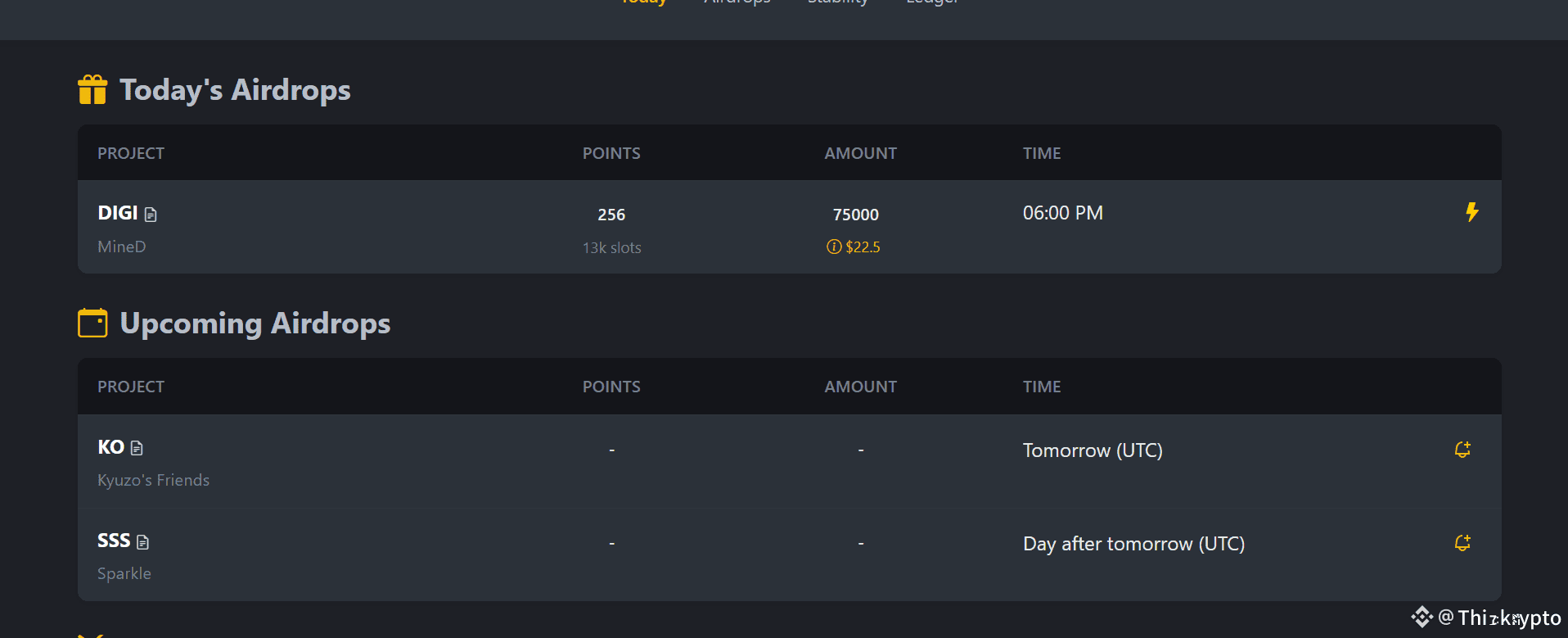Click the calendar icon by Upcoming Airdrops
Viewport: 1568px width, 638px height.
pyautogui.click(x=92, y=323)
